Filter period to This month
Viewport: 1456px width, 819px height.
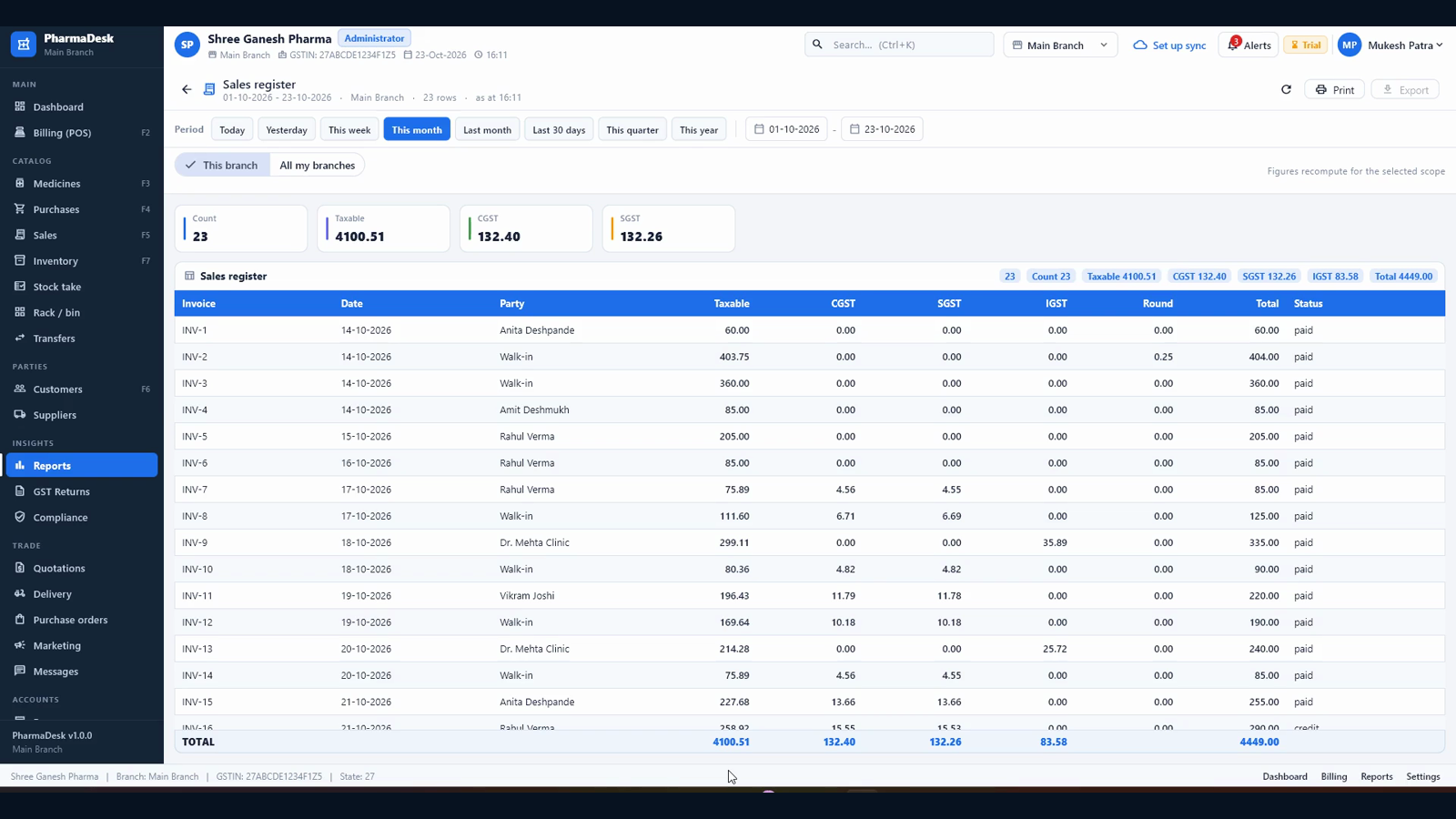click(x=417, y=129)
